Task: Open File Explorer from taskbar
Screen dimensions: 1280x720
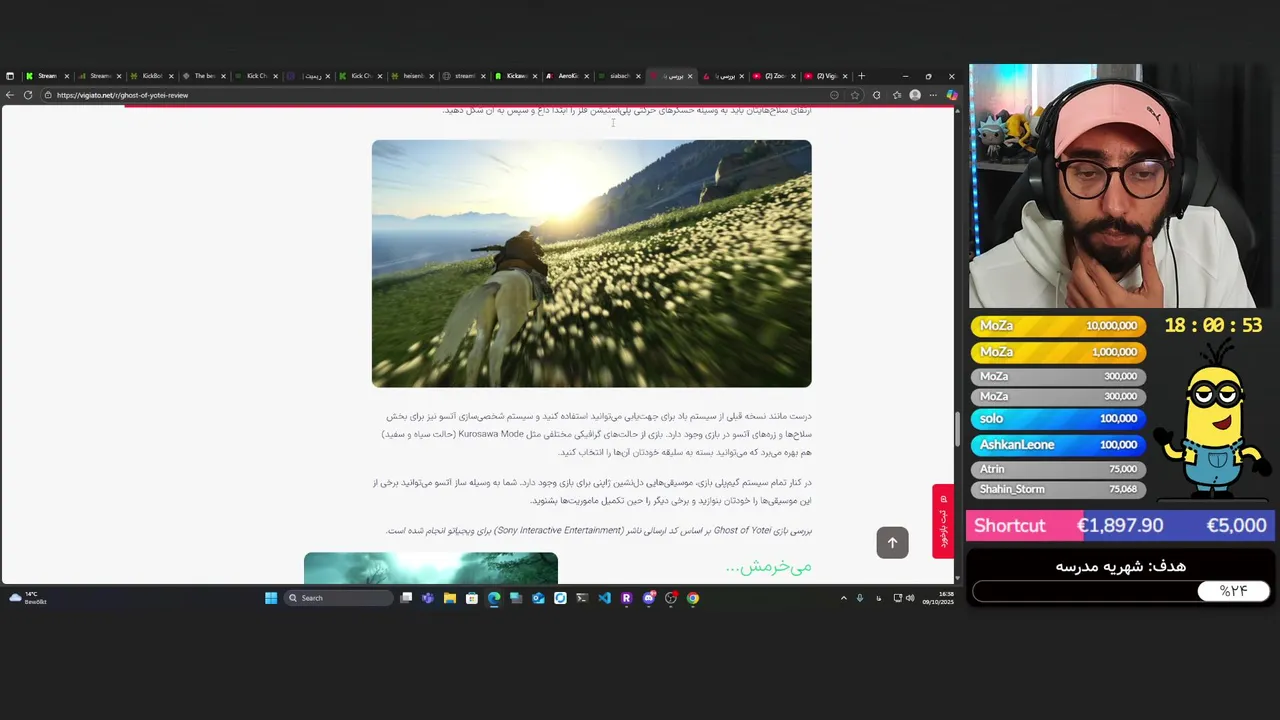Action: point(450,598)
